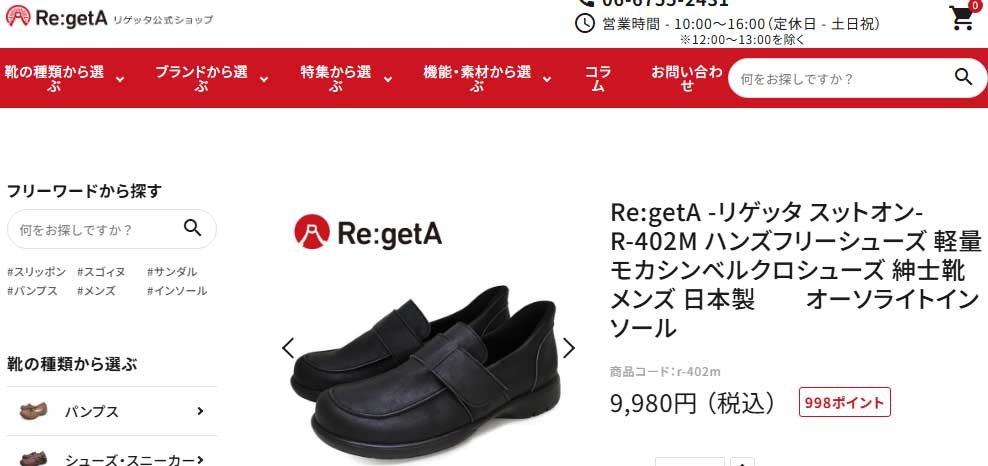The image size is (988, 466).
Task: Click search magnifier in red navigation bar
Action: [x=963, y=77]
